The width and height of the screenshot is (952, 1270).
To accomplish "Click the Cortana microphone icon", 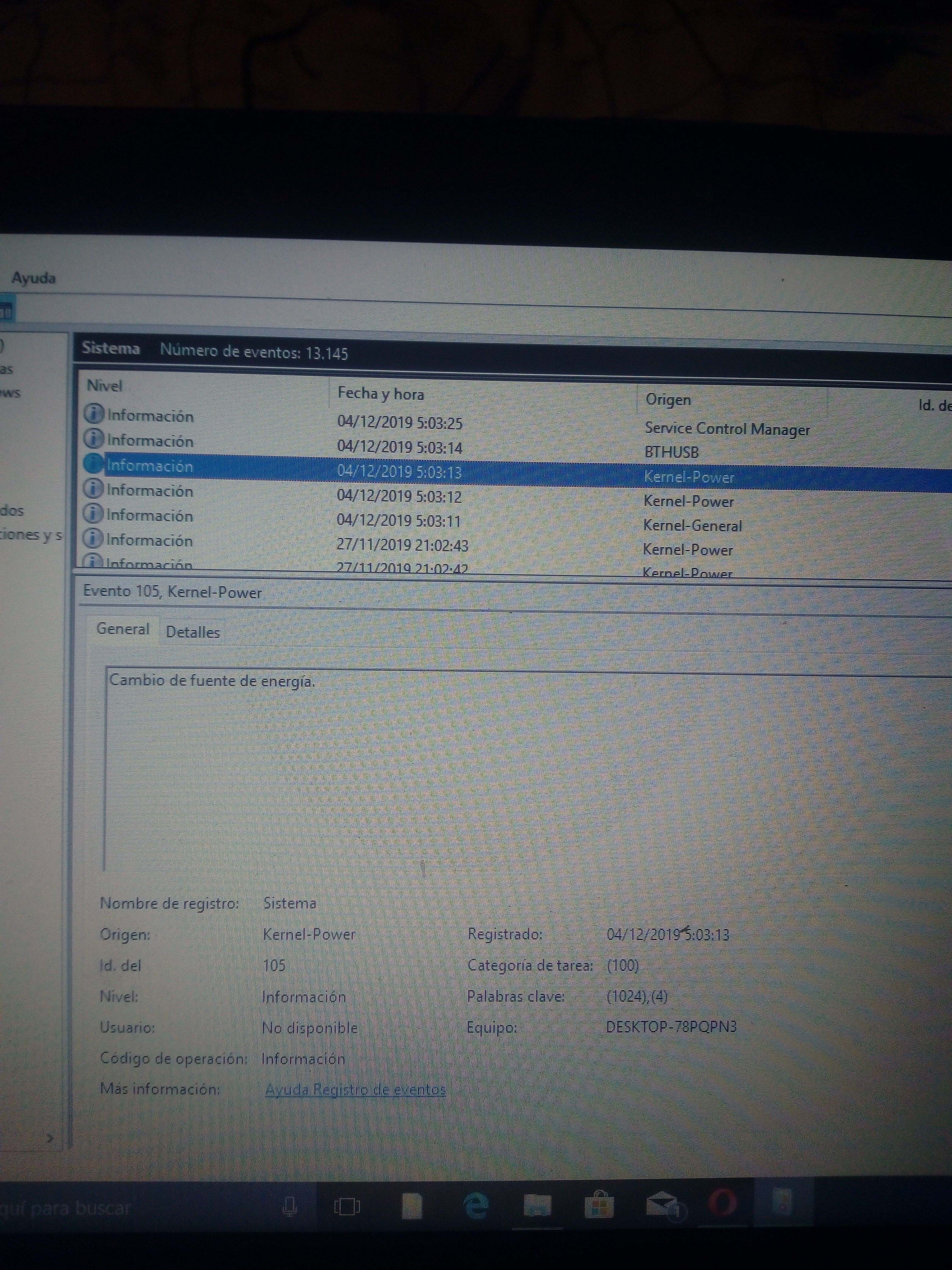I will tap(290, 1206).
